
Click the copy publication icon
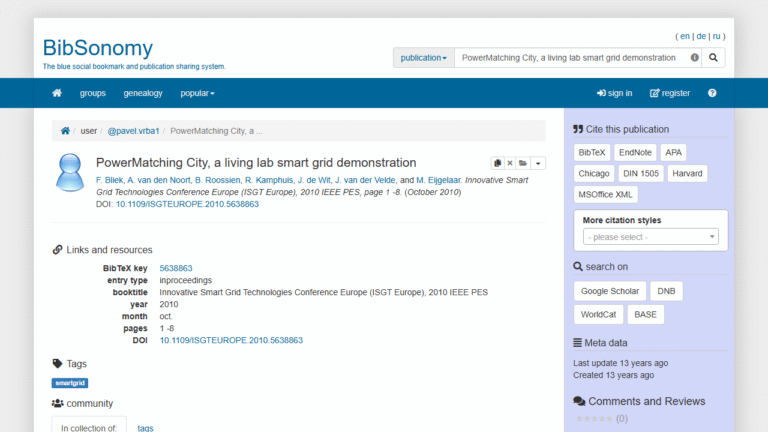pos(496,163)
